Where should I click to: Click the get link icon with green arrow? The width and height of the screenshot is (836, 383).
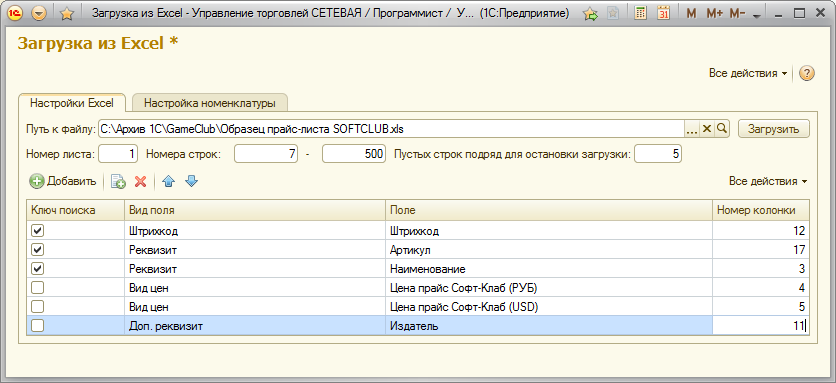coord(591,14)
